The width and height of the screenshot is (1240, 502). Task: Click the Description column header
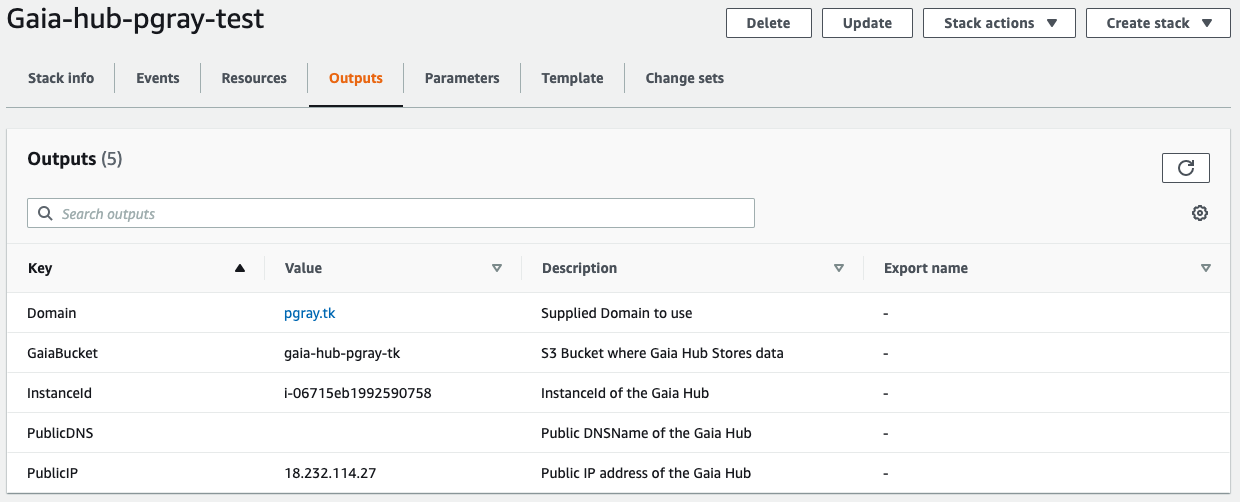[579, 268]
